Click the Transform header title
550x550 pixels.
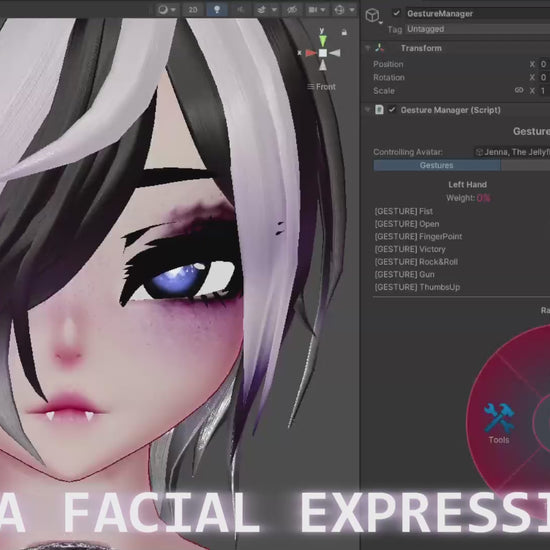(421, 48)
